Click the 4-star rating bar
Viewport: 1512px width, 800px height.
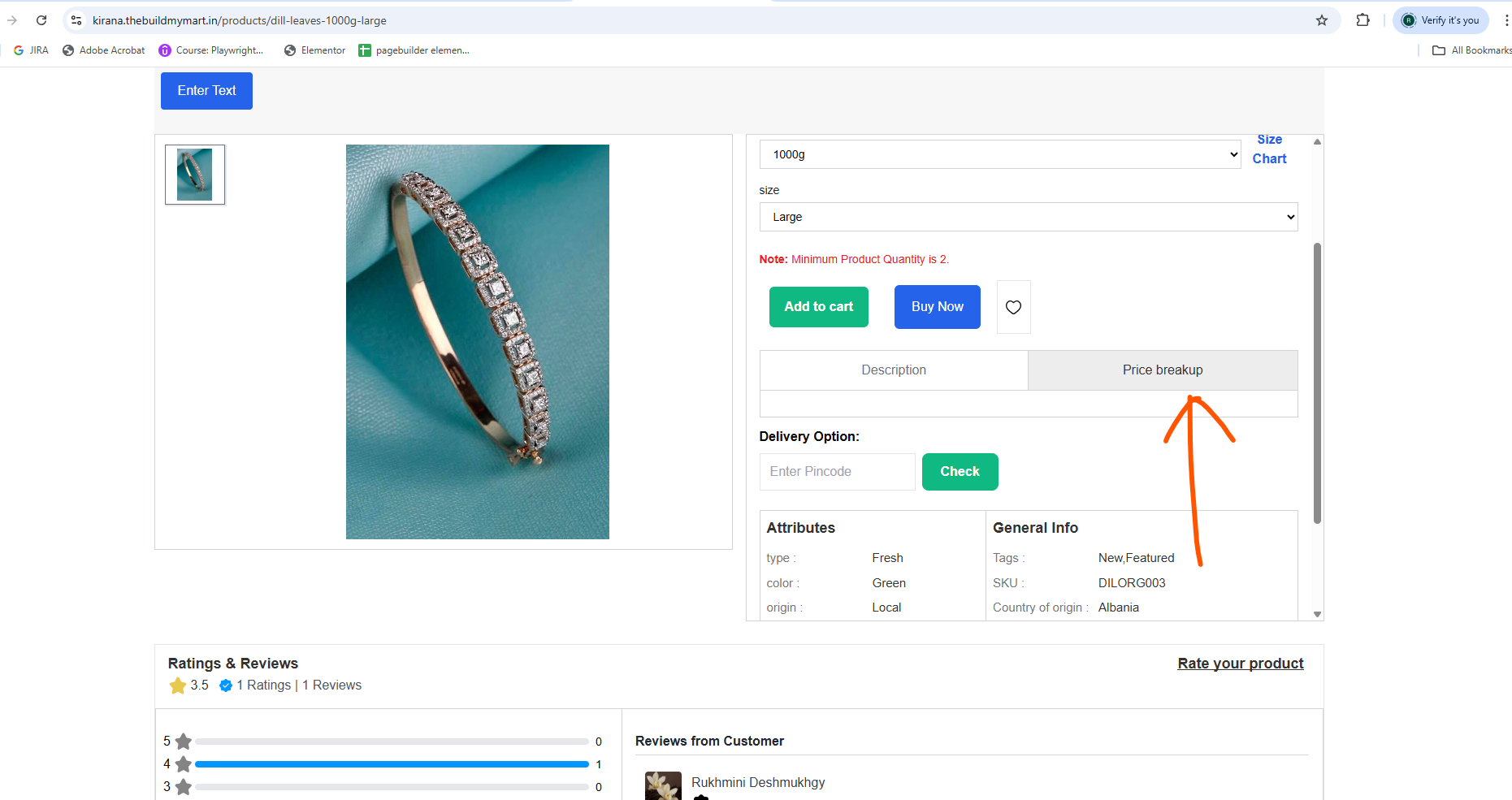[x=392, y=764]
